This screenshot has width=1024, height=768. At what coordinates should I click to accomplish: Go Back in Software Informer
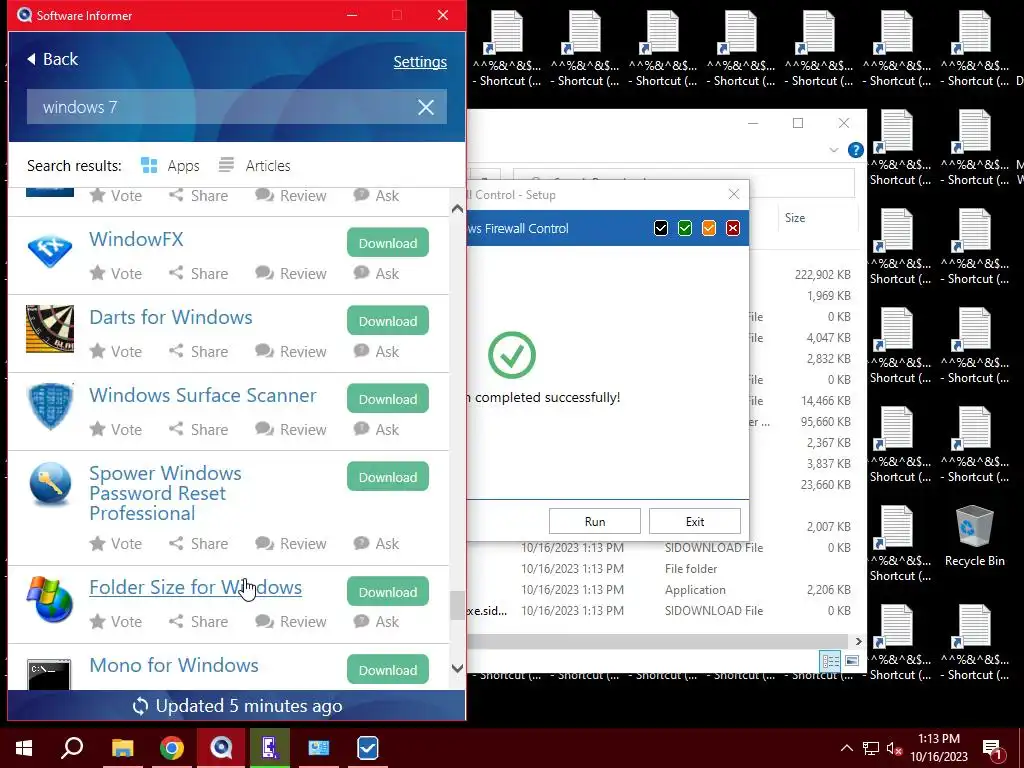click(52, 59)
